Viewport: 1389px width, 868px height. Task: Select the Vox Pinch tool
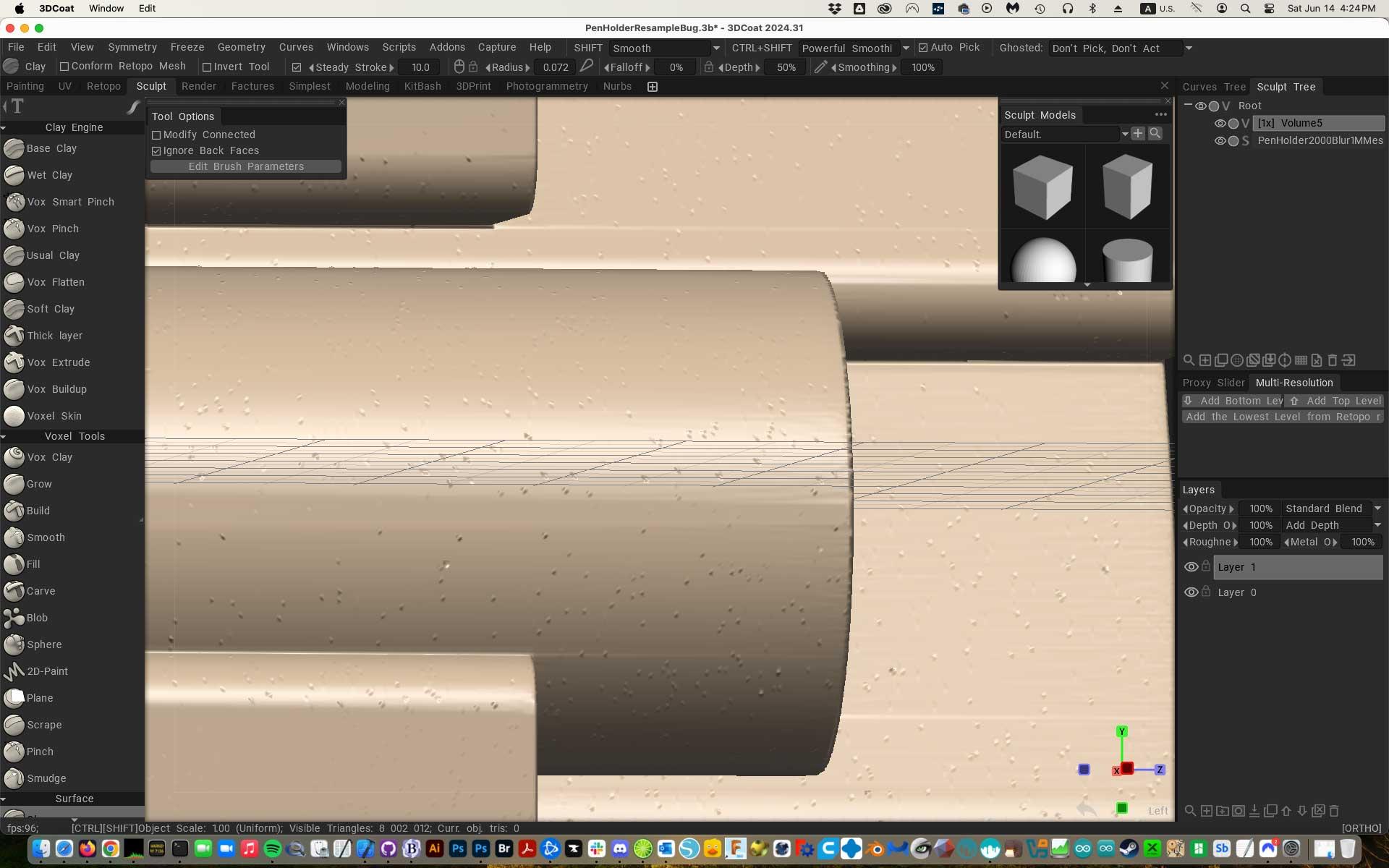click(52, 229)
